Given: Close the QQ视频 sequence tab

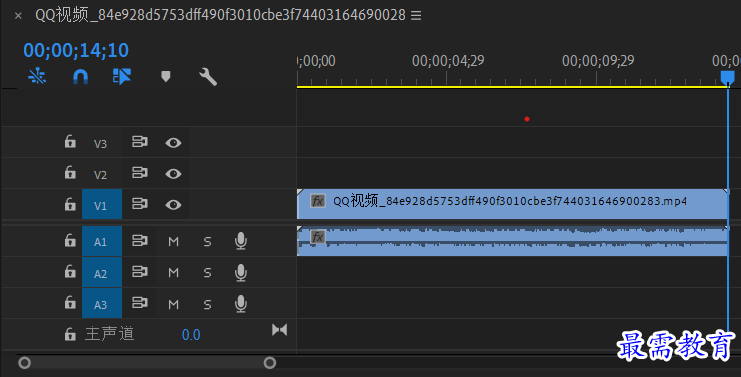Looking at the screenshot, I should 18,16.
